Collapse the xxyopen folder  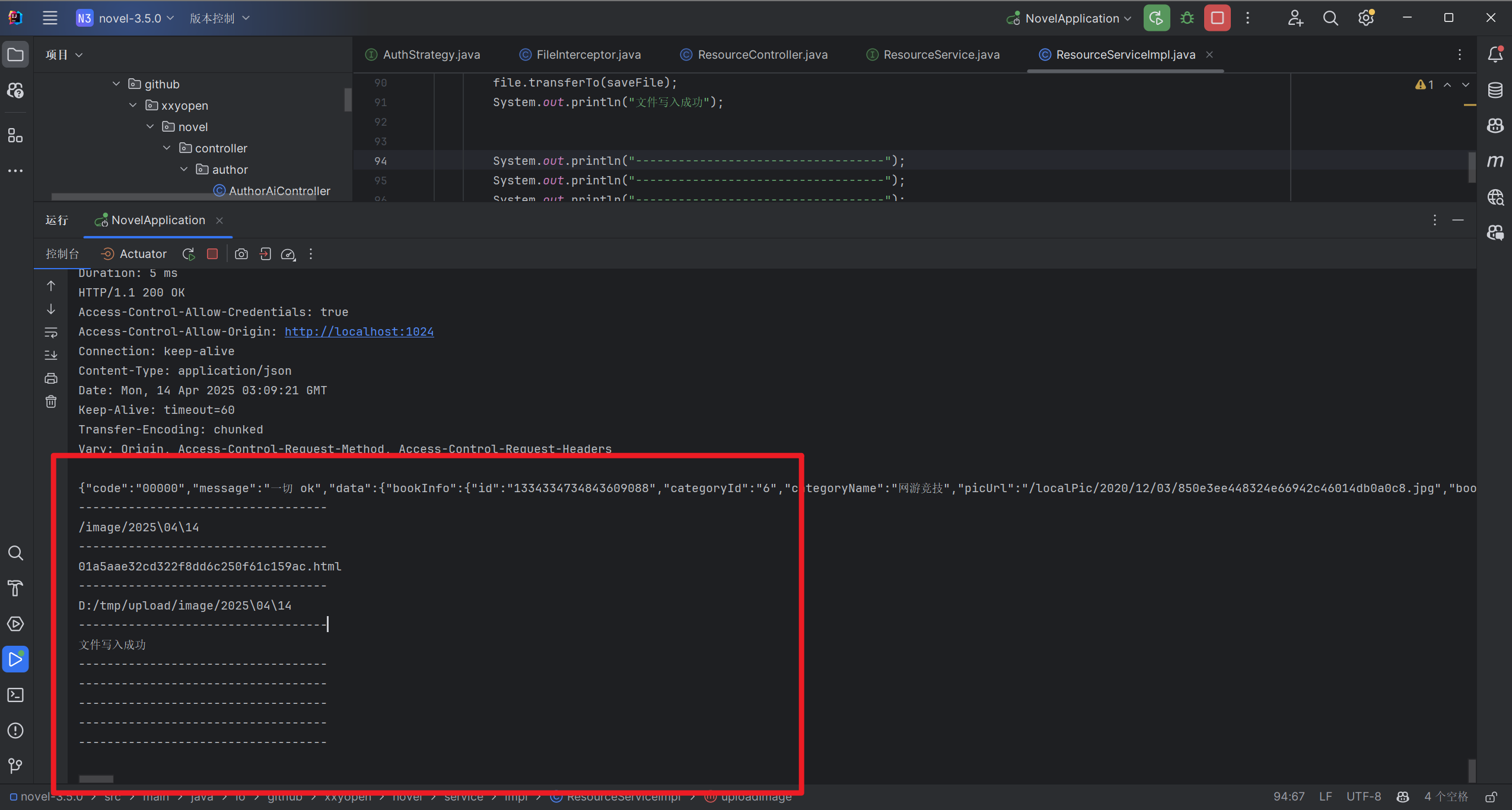pyautogui.click(x=133, y=106)
